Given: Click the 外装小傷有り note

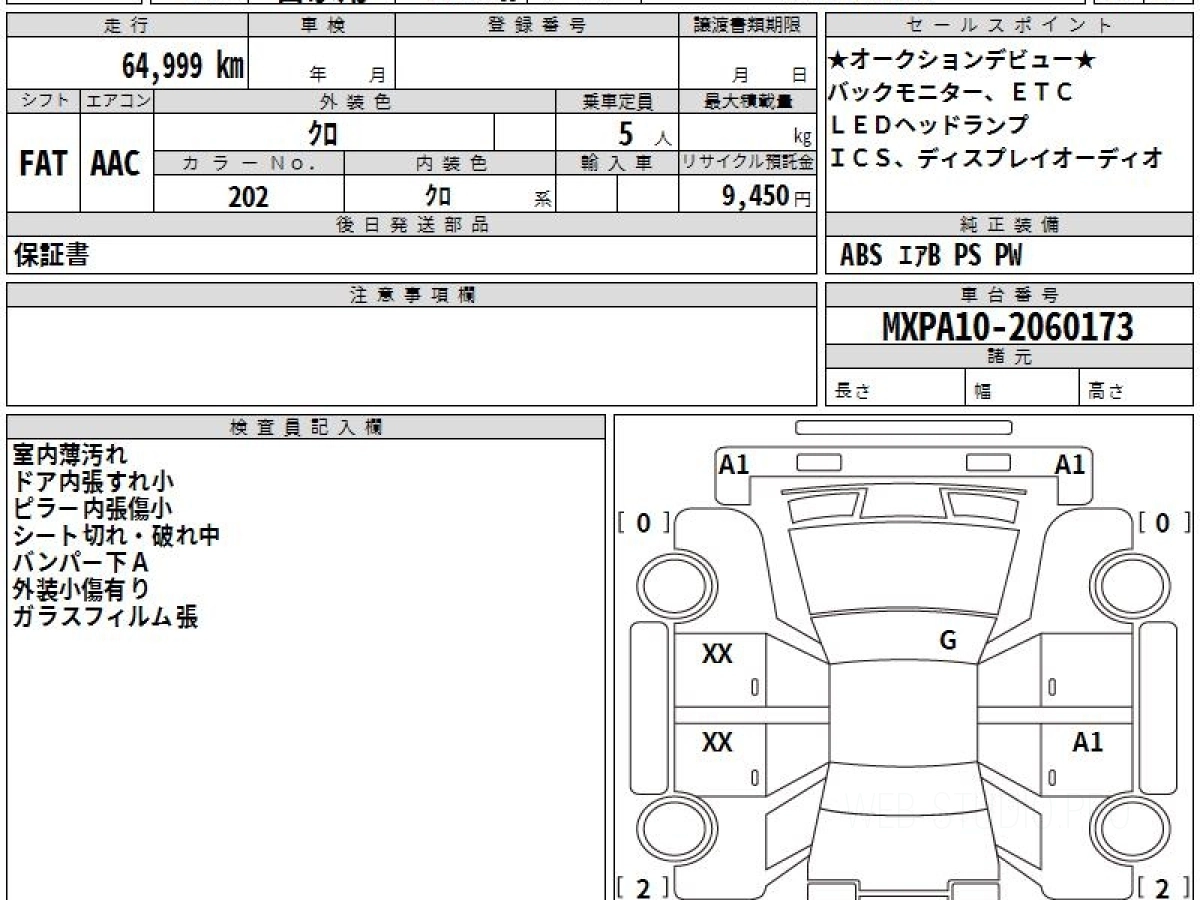Looking at the screenshot, I should coord(81,590).
